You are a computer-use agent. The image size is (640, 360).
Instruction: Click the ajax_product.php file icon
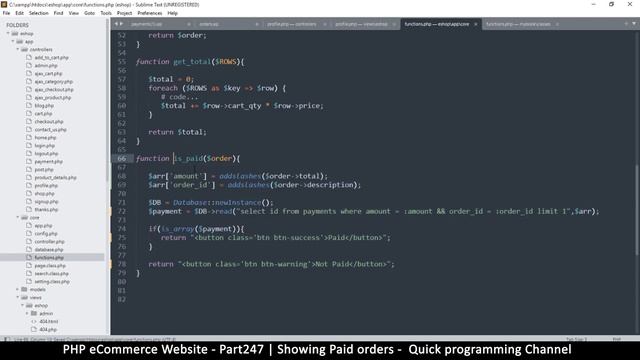pos(29,98)
